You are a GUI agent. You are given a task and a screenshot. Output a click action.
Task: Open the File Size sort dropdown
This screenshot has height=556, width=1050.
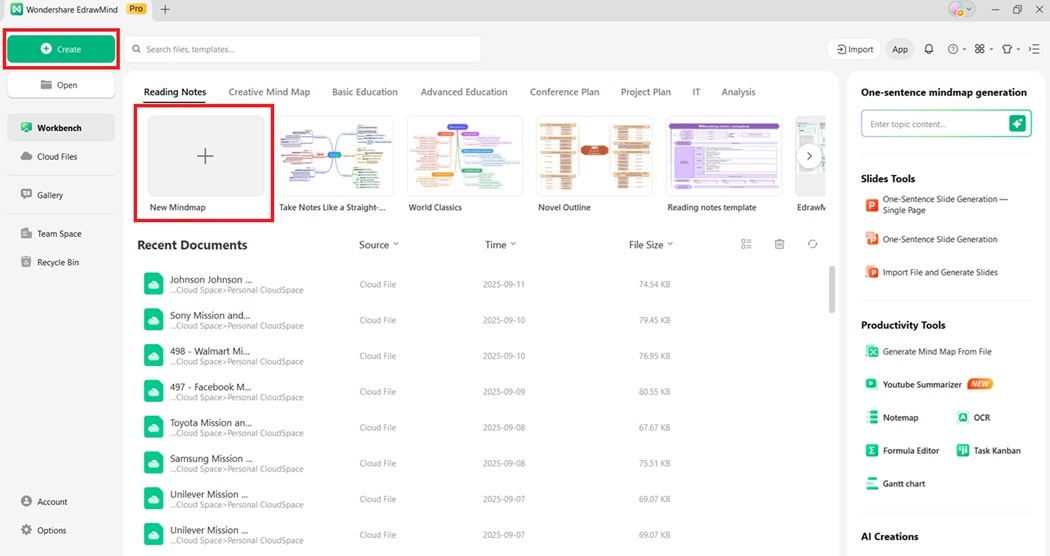pyautogui.click(x=651, y=245)
